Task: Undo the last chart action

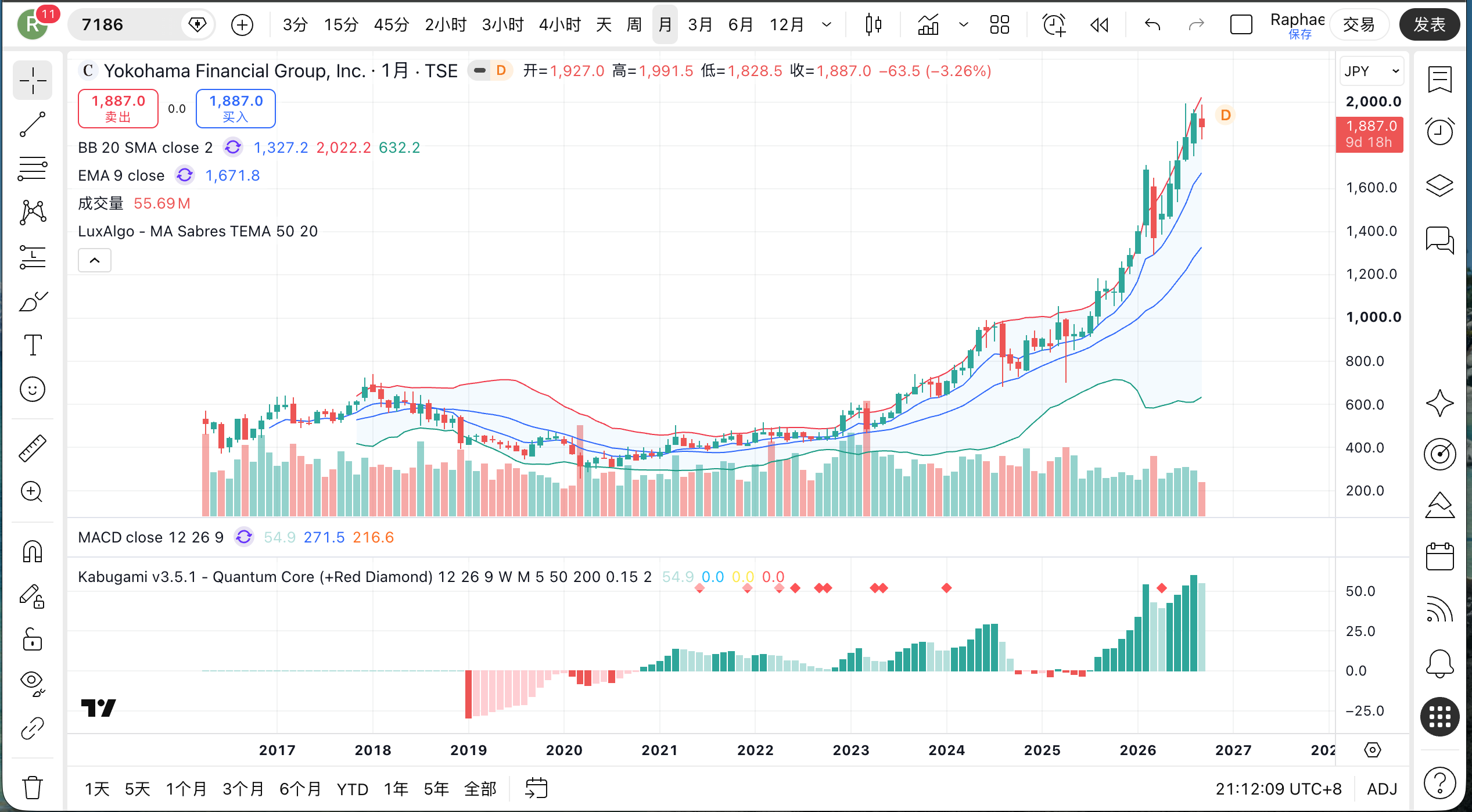Action: [1153, 25]
